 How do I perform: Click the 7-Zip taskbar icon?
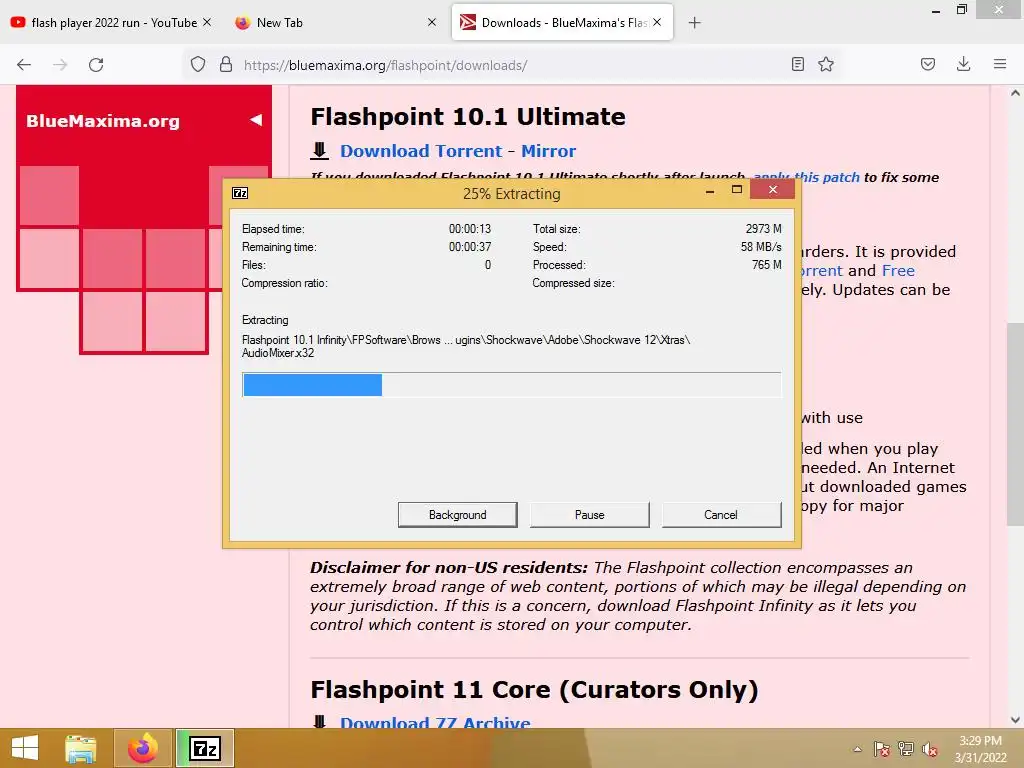pos(205,748)
